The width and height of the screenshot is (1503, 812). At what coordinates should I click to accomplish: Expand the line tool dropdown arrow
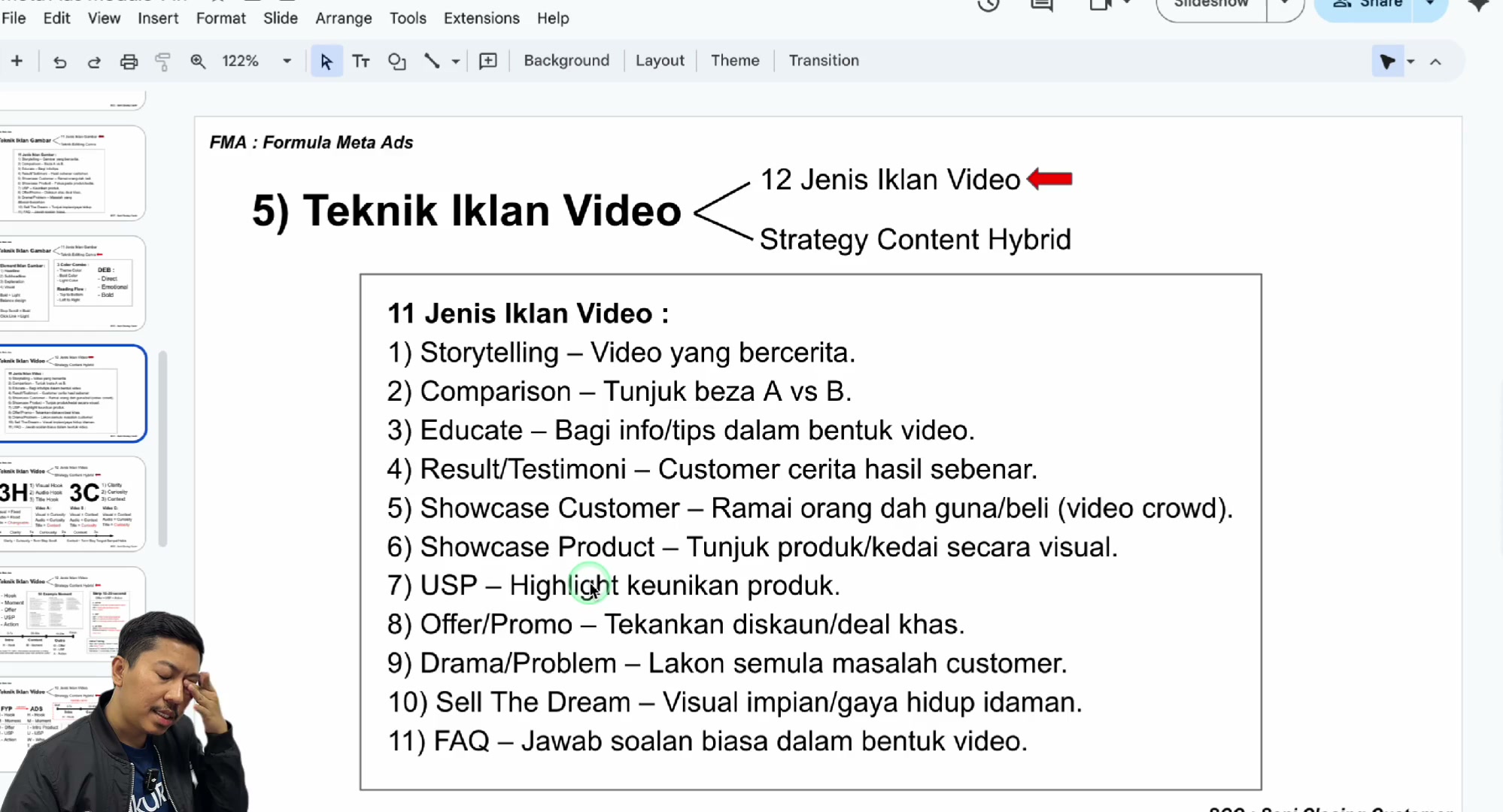click(x=455, y=62)
